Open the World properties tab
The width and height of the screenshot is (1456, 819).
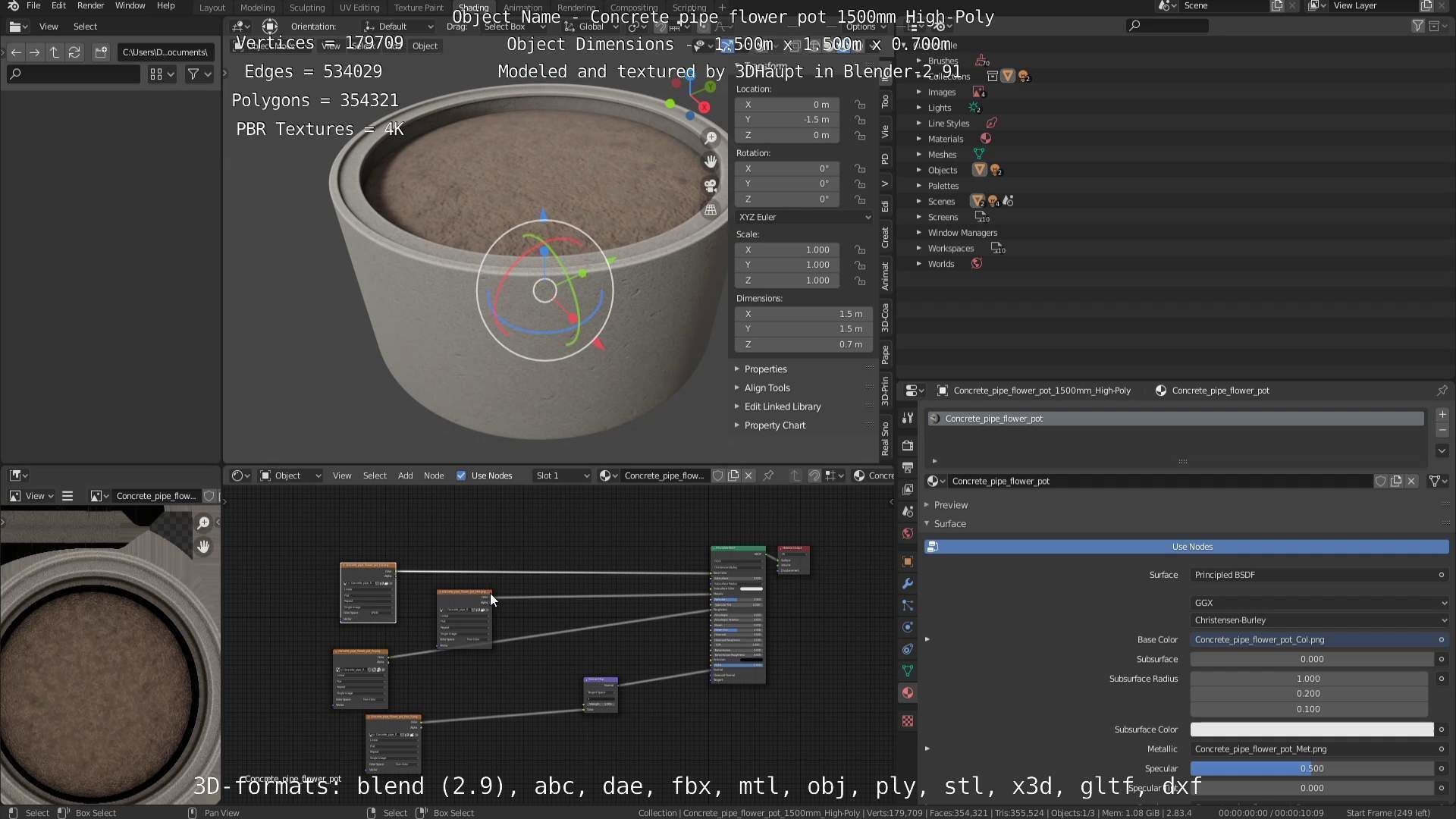coord(908,534)
